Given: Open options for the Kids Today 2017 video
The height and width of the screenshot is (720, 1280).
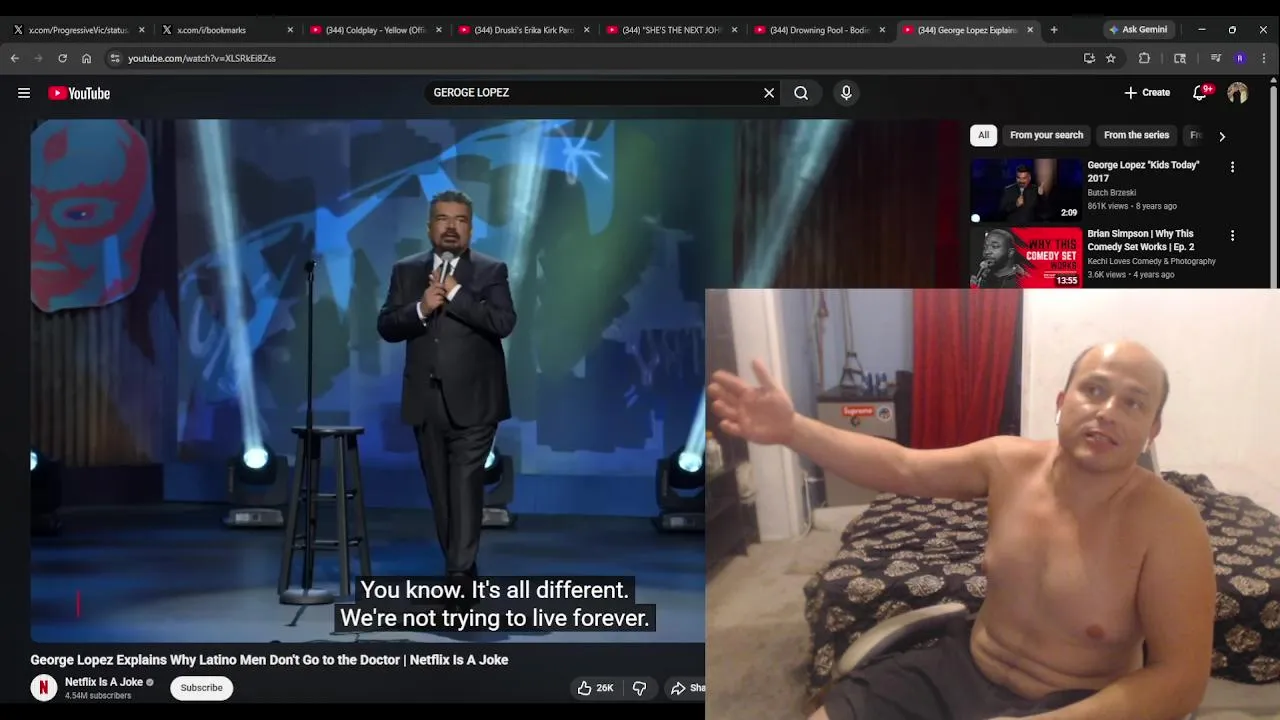Looking at the screenshot, I should [x=1232, y=167].
